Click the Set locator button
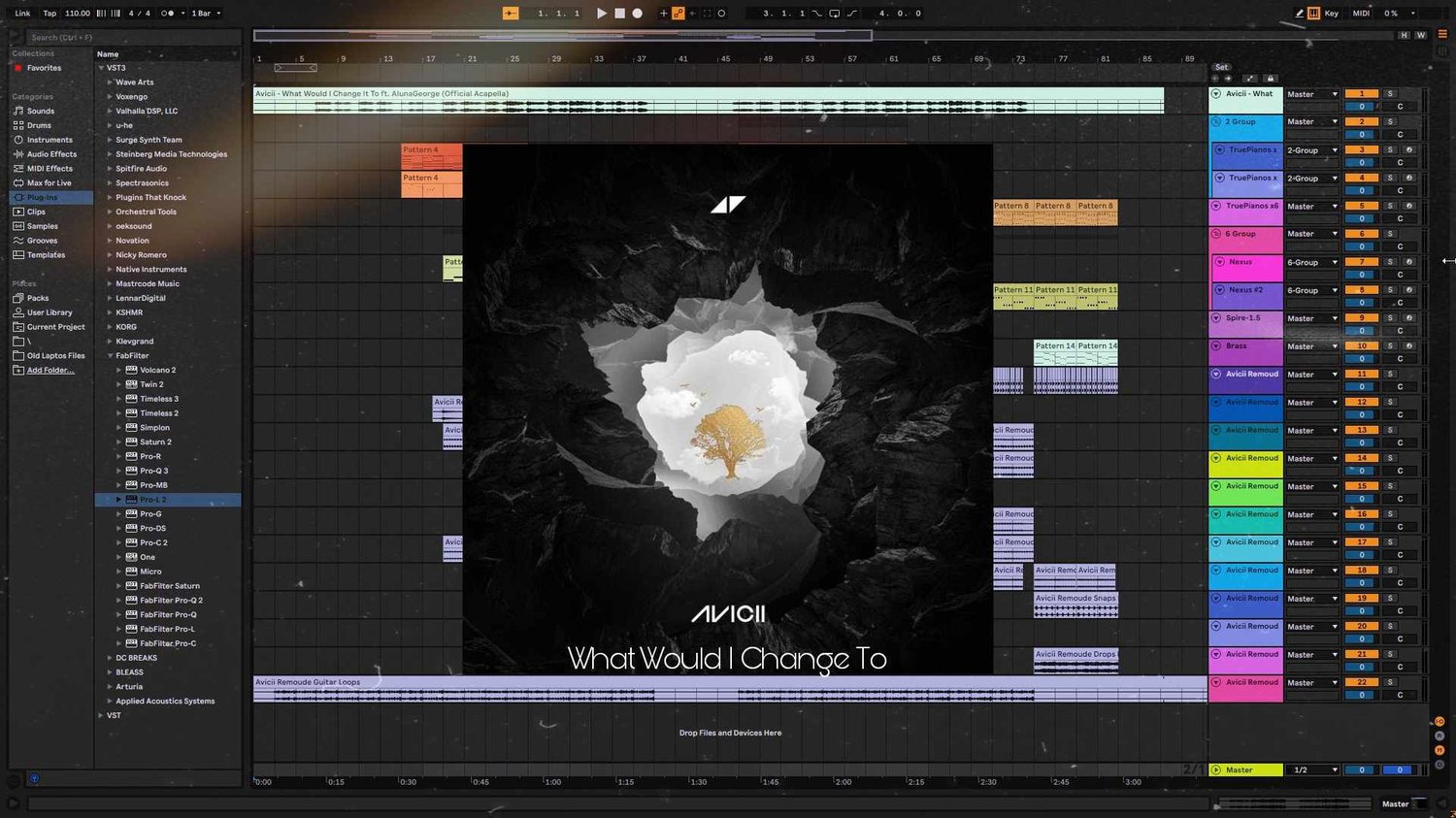Screen dimensions: 1456x818 click(1221, 68)
